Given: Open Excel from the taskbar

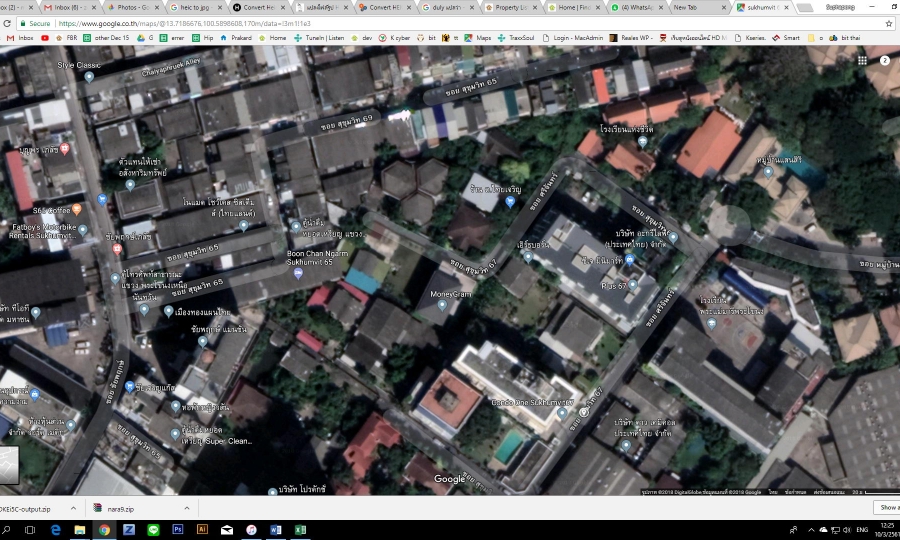Looking at the screenshot, I should 300,530.
